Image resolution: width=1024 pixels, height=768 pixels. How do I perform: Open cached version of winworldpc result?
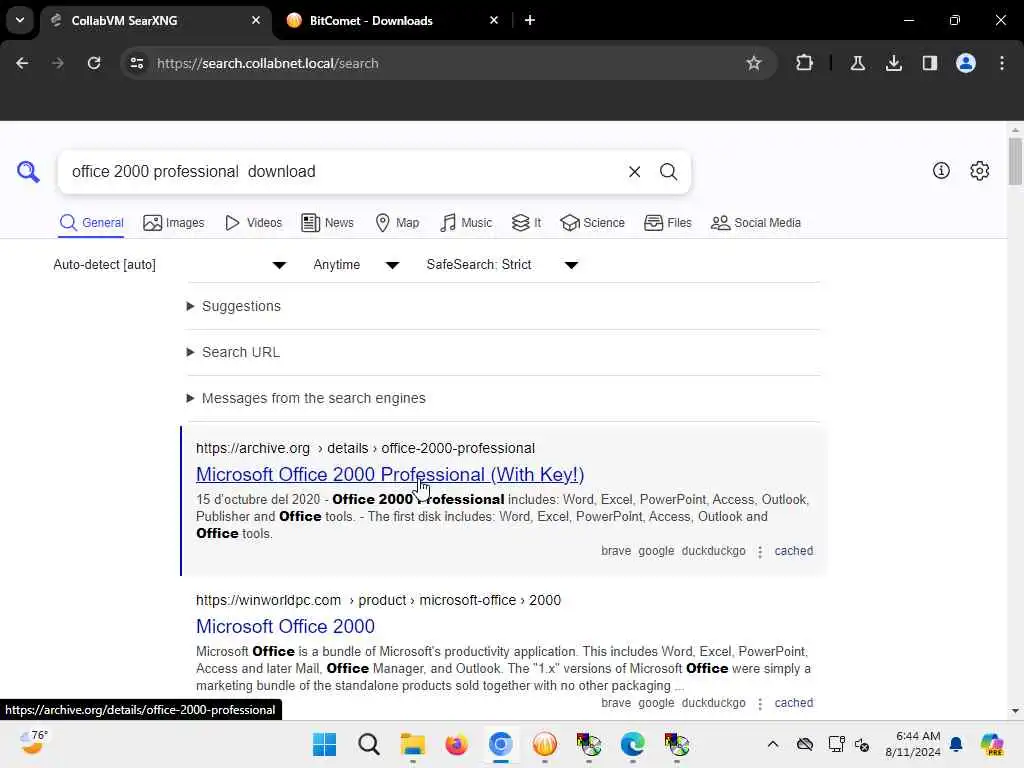(793, 703)
